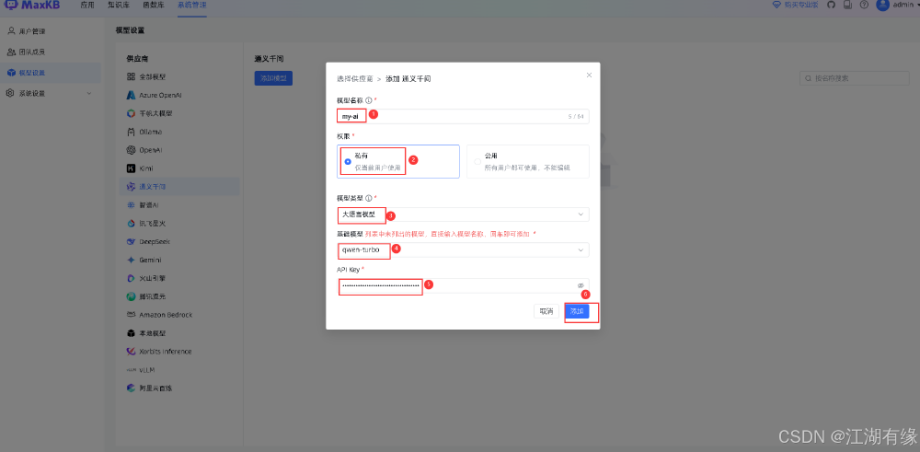Open the documentation icon in the header

[x=847, y=5]
